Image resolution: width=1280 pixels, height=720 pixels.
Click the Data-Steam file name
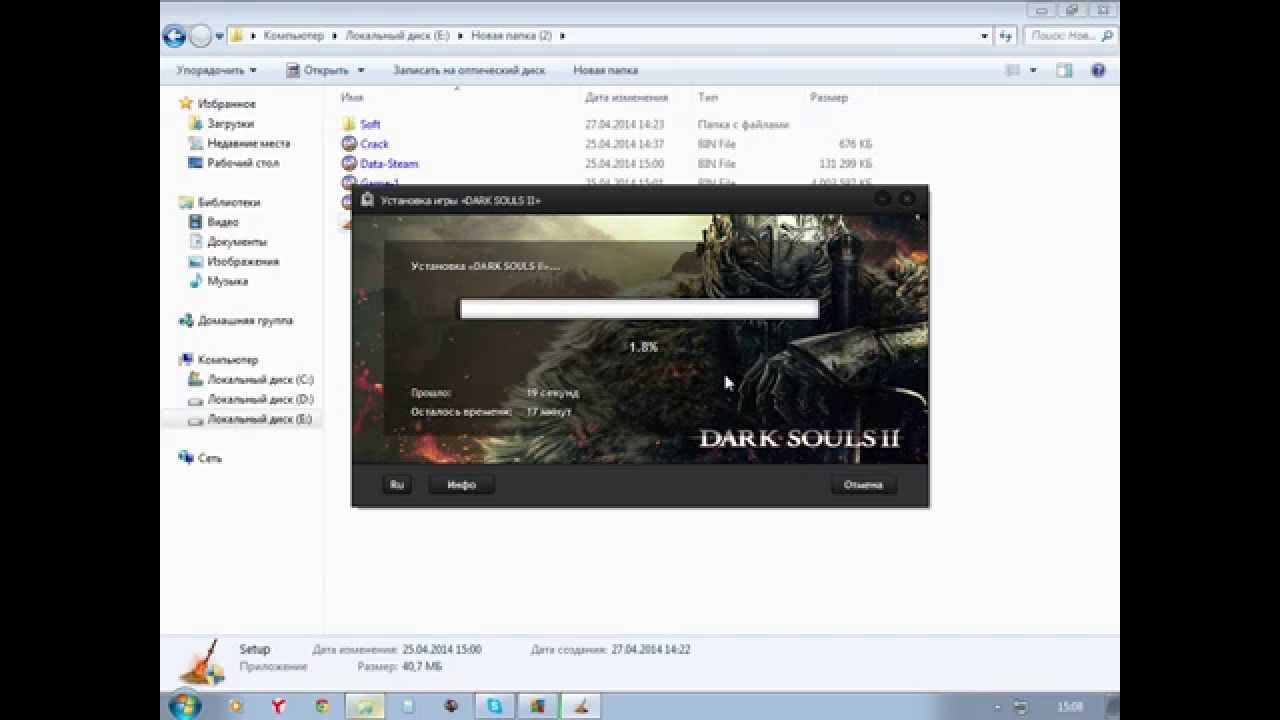389,164
